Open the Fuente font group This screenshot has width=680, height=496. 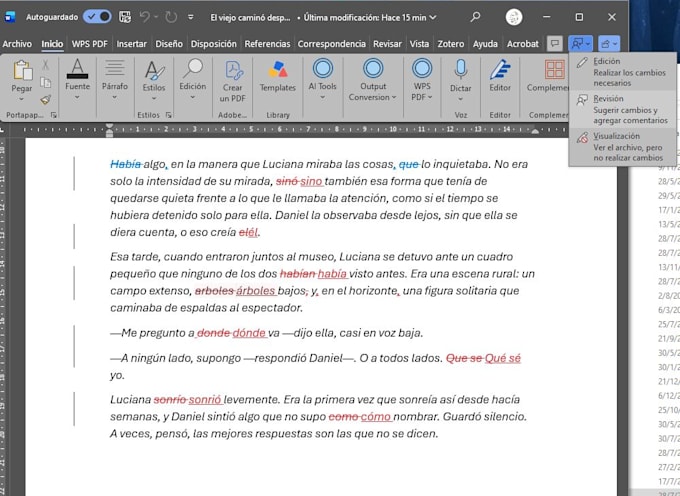click(78, 79)
